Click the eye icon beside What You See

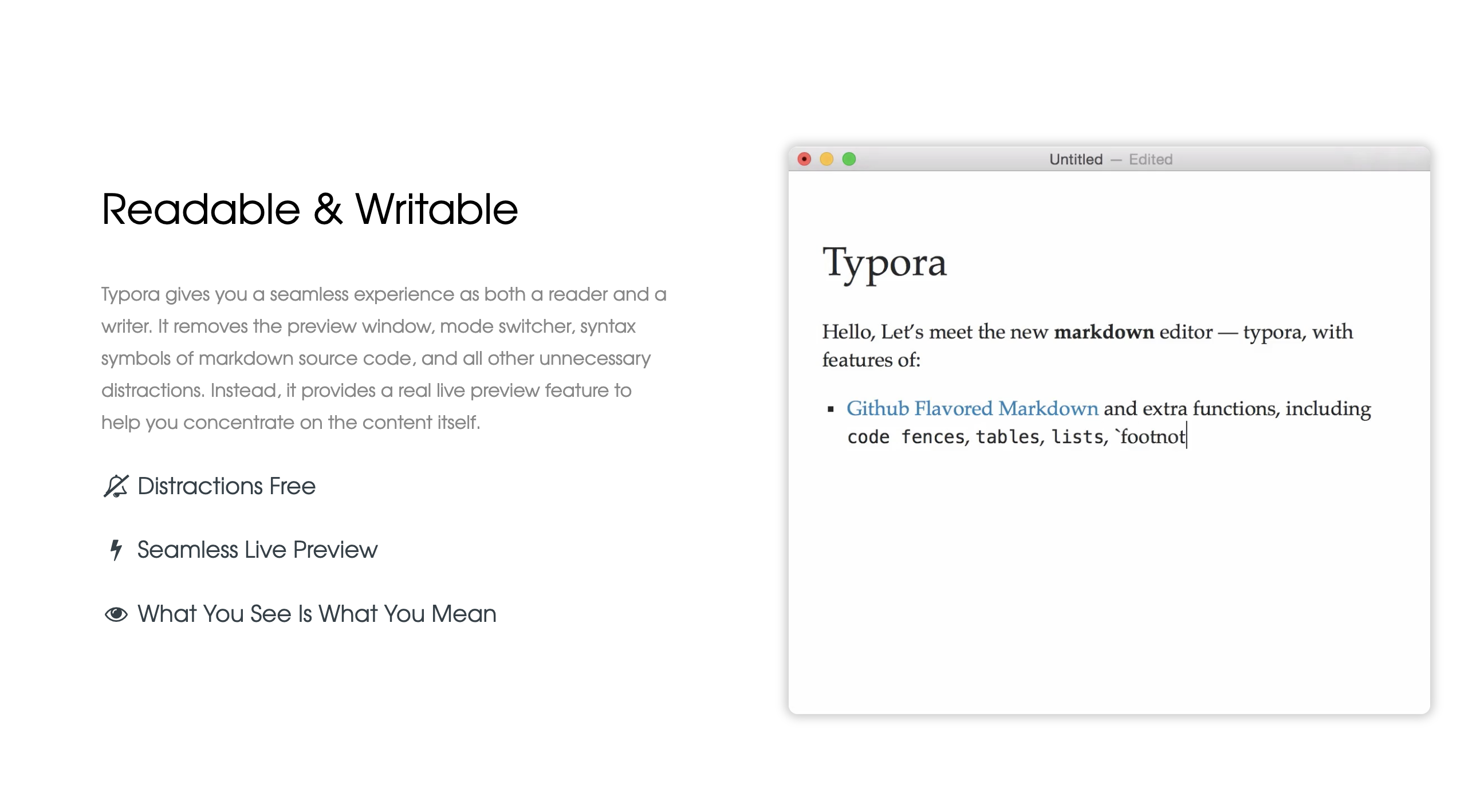pos(116,614)
